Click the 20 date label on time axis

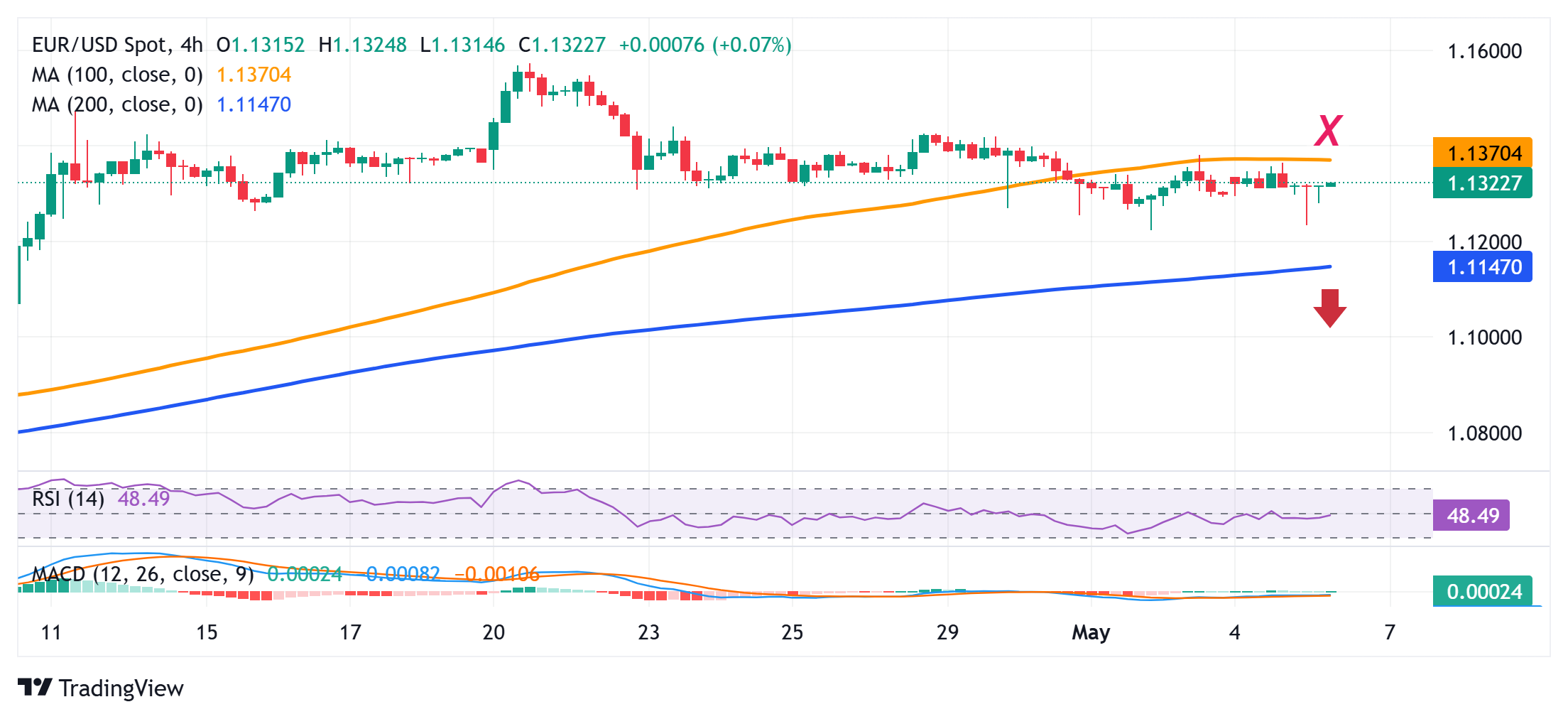point(494,632)
